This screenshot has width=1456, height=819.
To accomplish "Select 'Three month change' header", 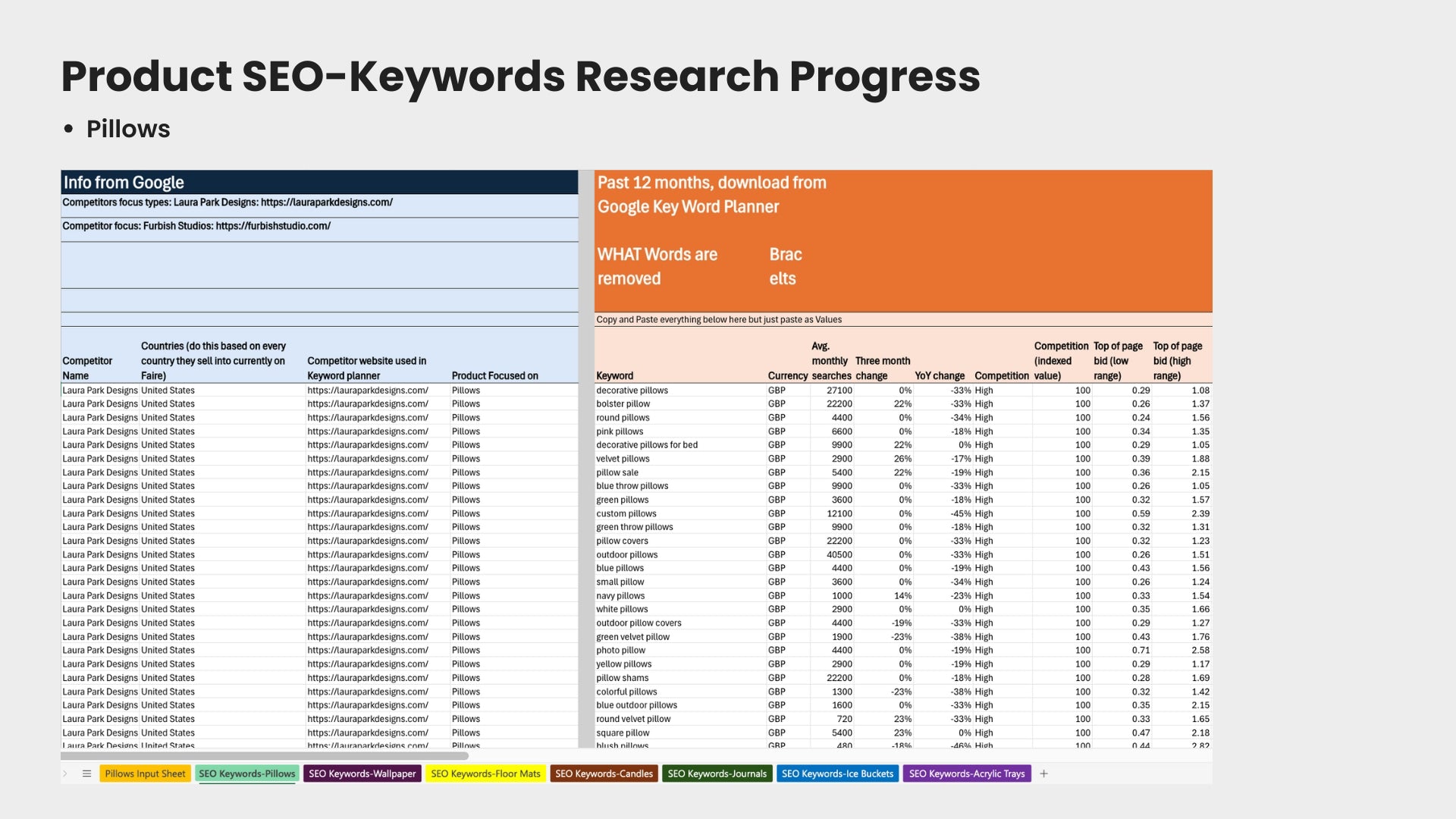I will click(883, 368).
